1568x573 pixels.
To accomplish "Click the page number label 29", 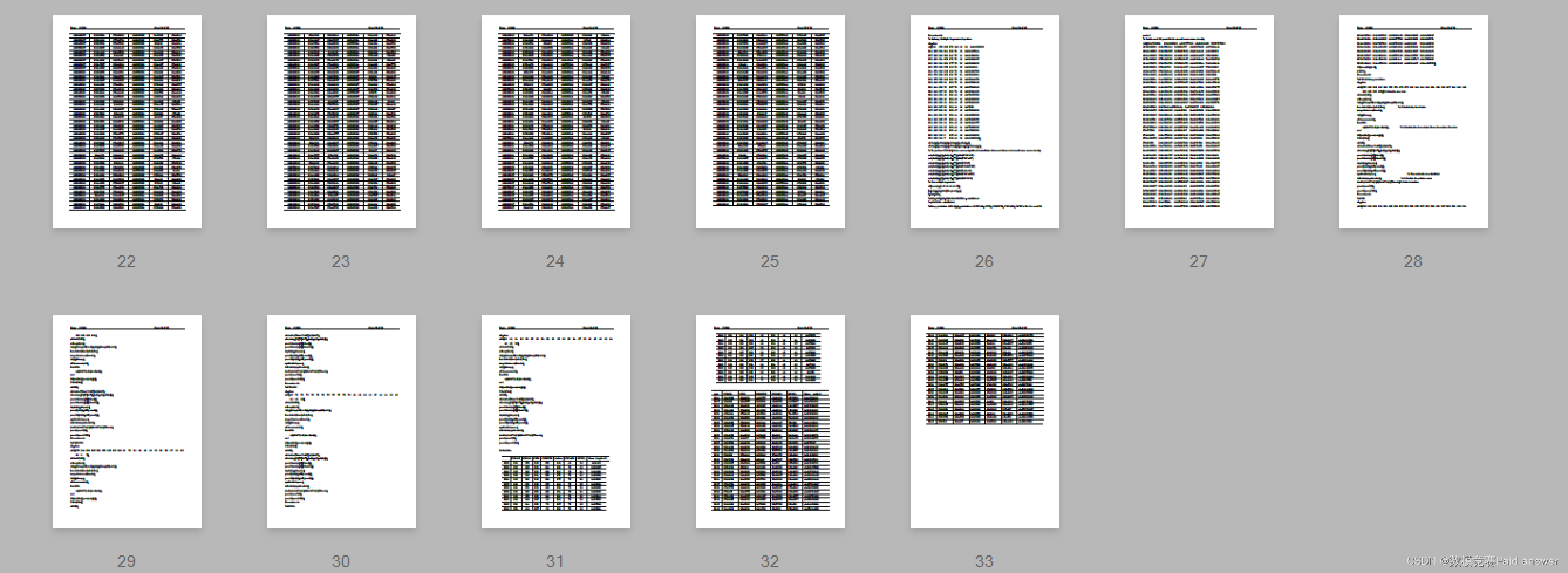I will point(127,561).
